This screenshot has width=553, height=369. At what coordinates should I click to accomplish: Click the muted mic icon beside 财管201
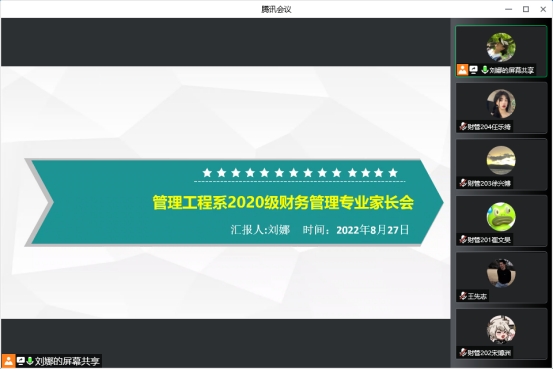coord(463,239)
